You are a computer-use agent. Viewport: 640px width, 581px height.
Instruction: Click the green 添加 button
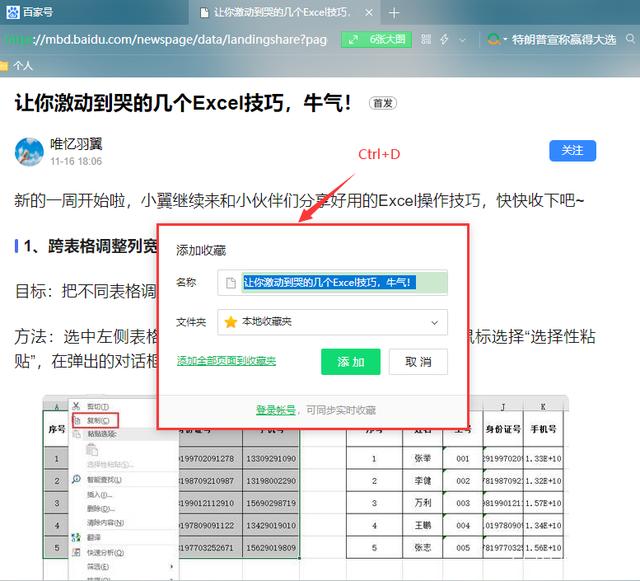tap(351, 361)
